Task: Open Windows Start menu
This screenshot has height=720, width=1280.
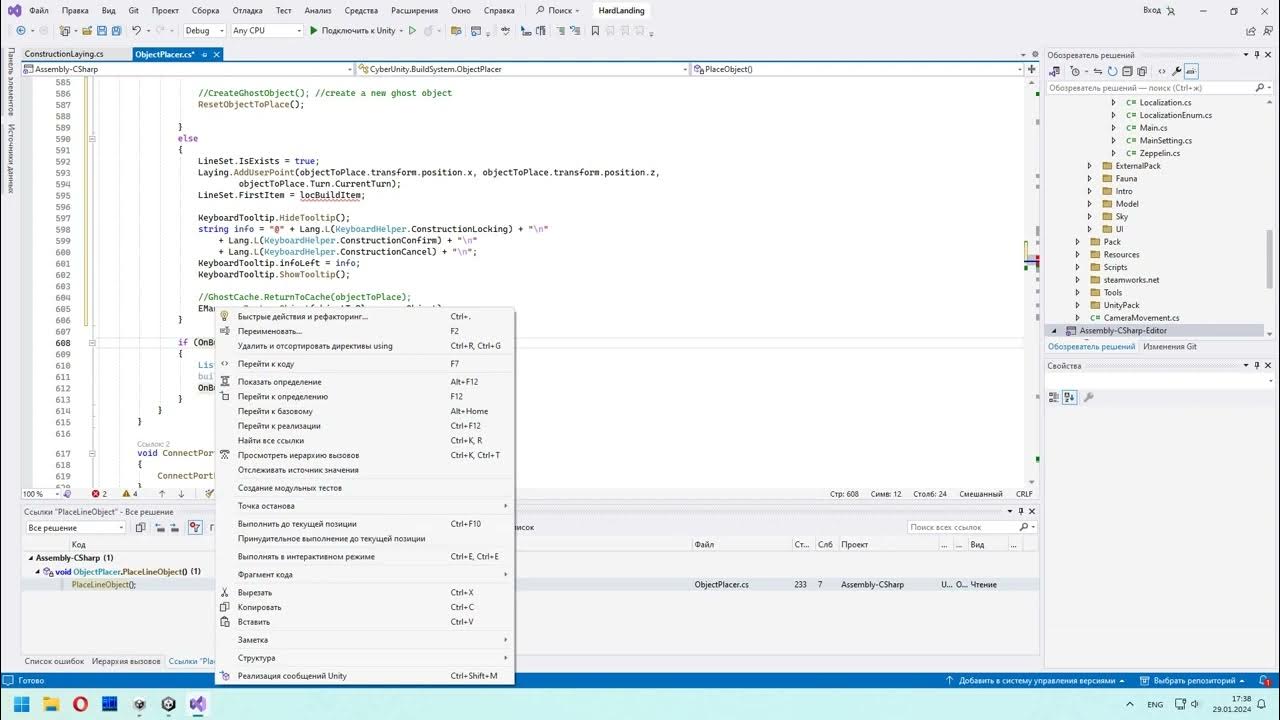Action: point(21,704)
